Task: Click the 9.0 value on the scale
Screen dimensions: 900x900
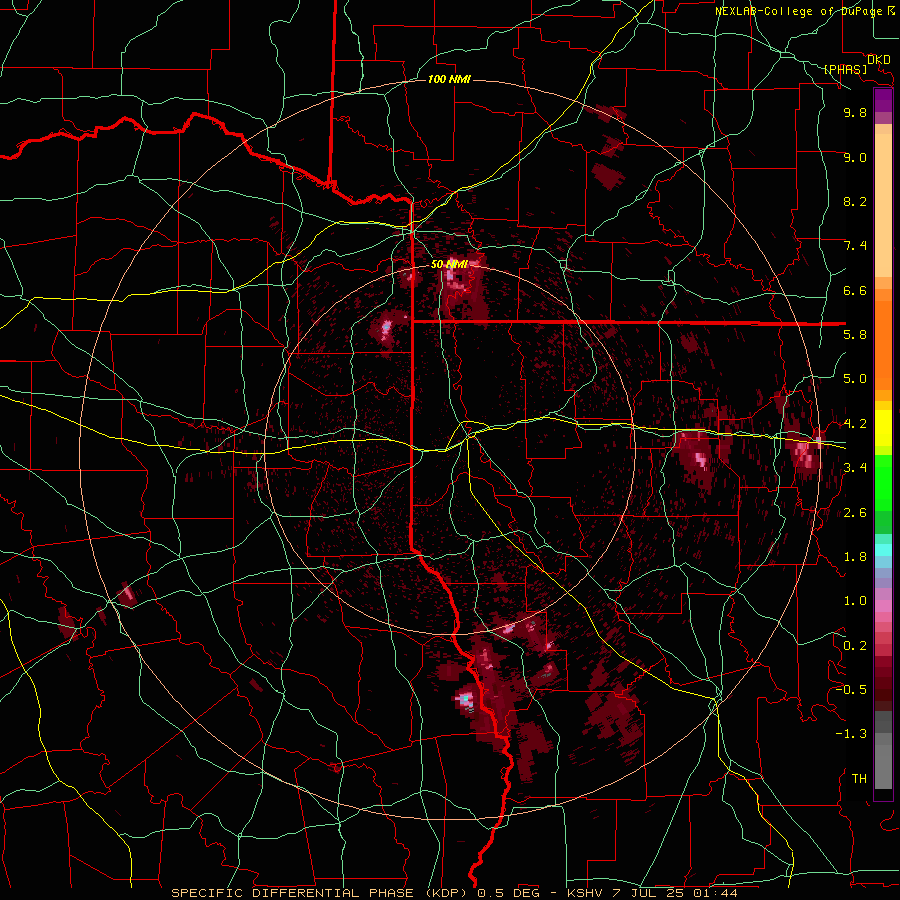Action: pos(855,157)
